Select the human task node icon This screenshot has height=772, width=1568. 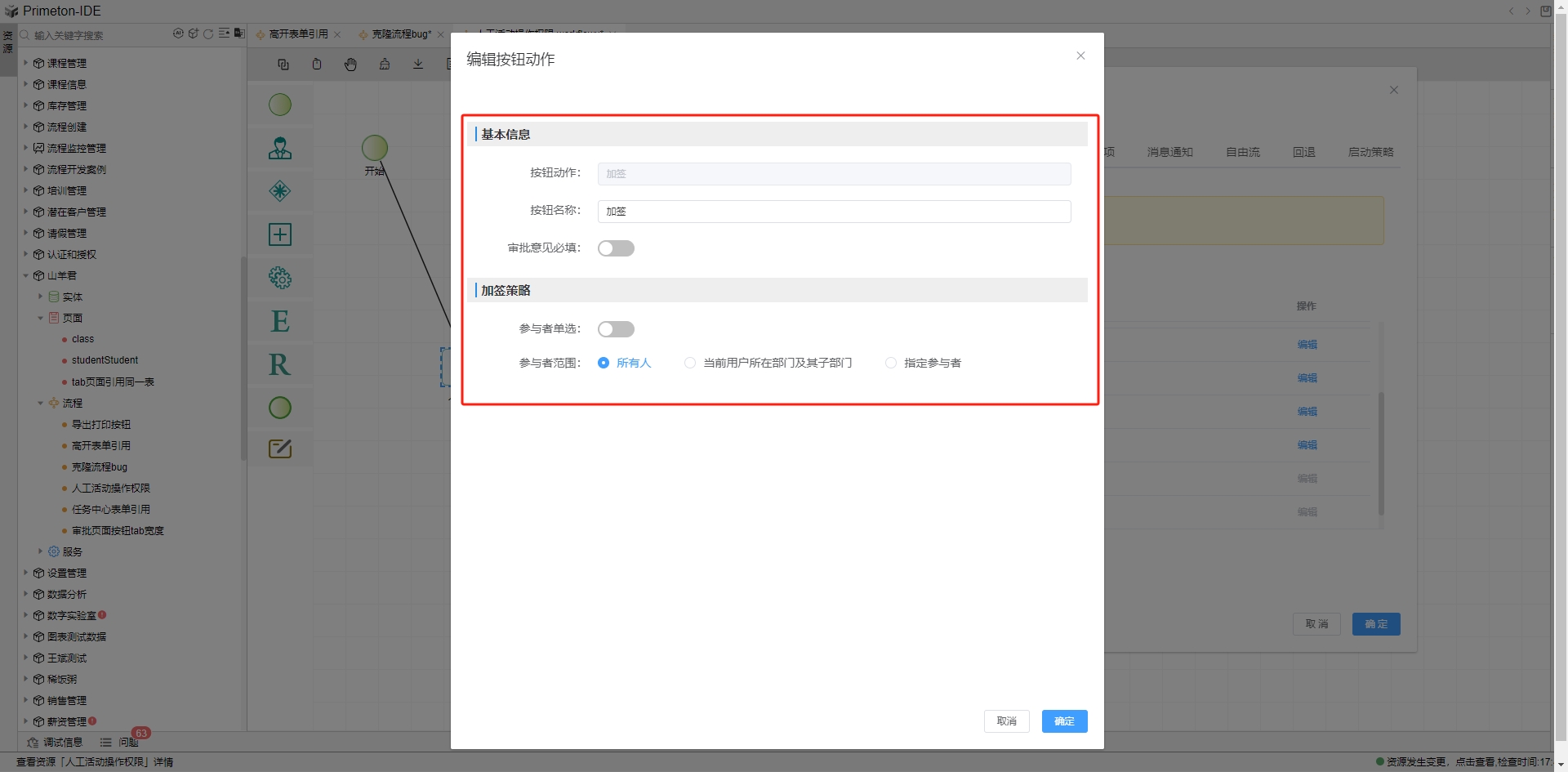pos(280,148)
